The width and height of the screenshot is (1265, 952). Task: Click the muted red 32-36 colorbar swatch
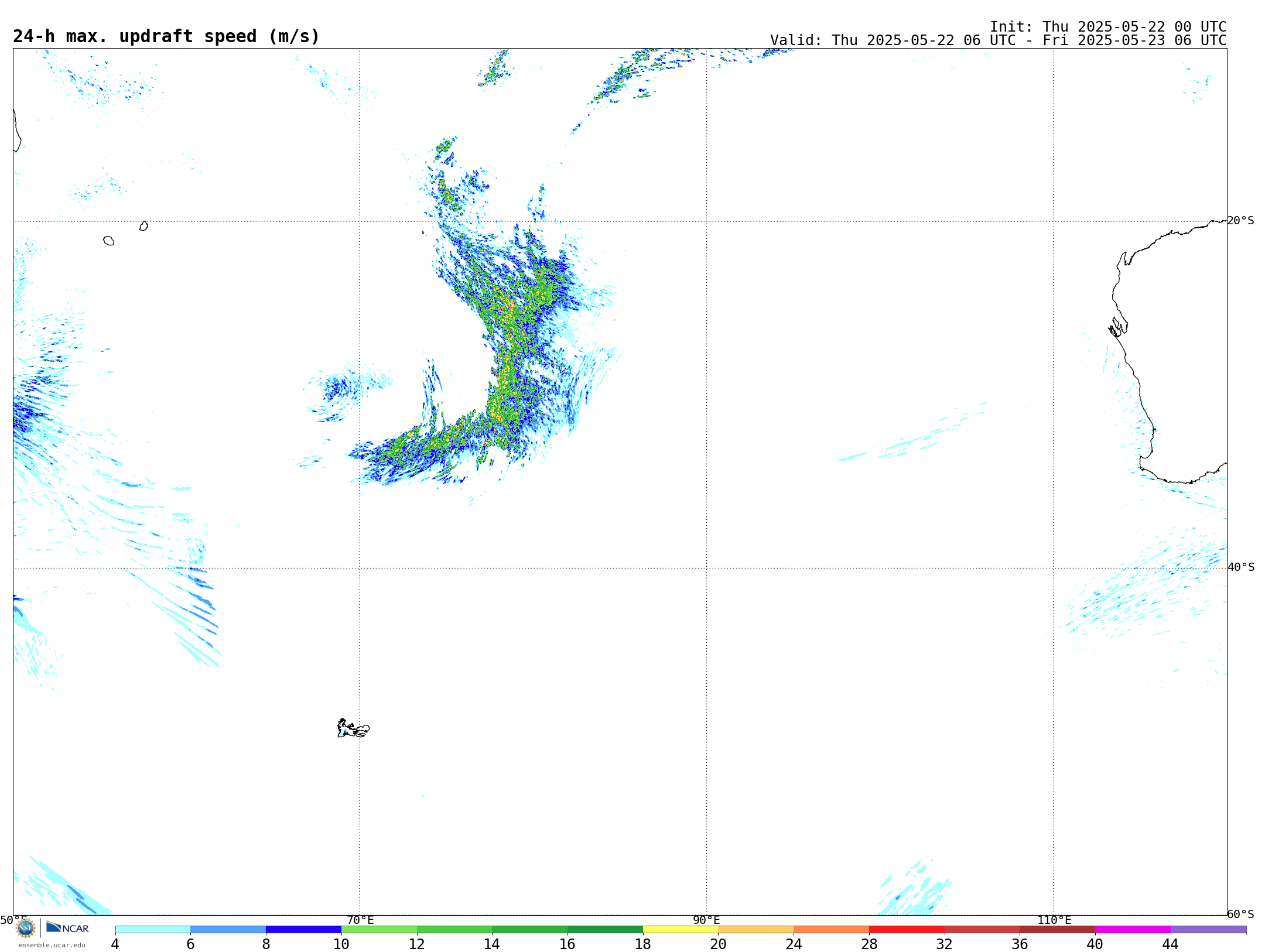[982, 929]
